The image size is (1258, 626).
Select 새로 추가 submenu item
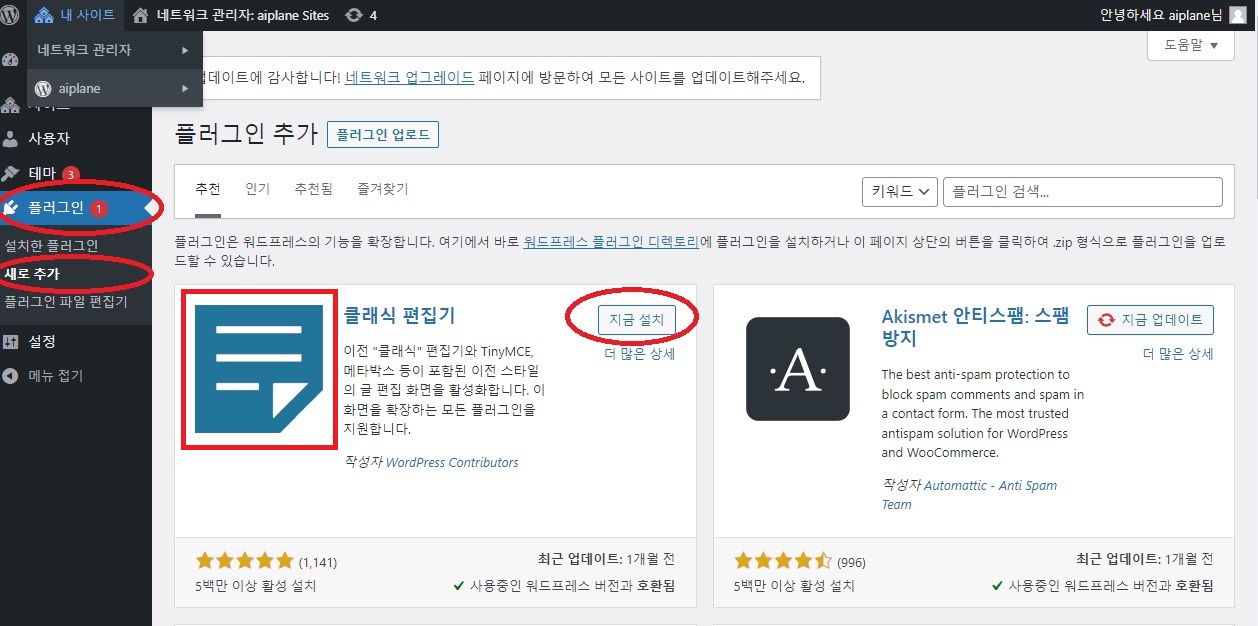click(32, 273)
